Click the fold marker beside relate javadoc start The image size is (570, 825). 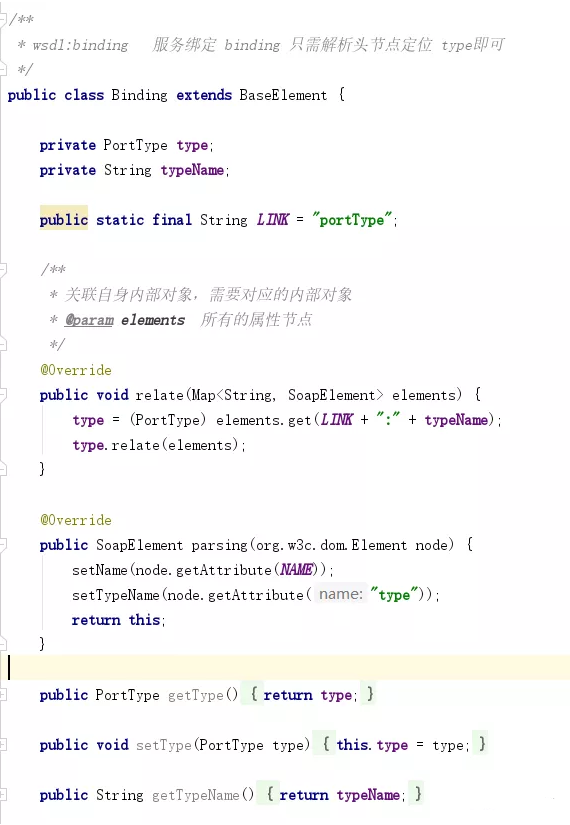[x=3, y=269]
